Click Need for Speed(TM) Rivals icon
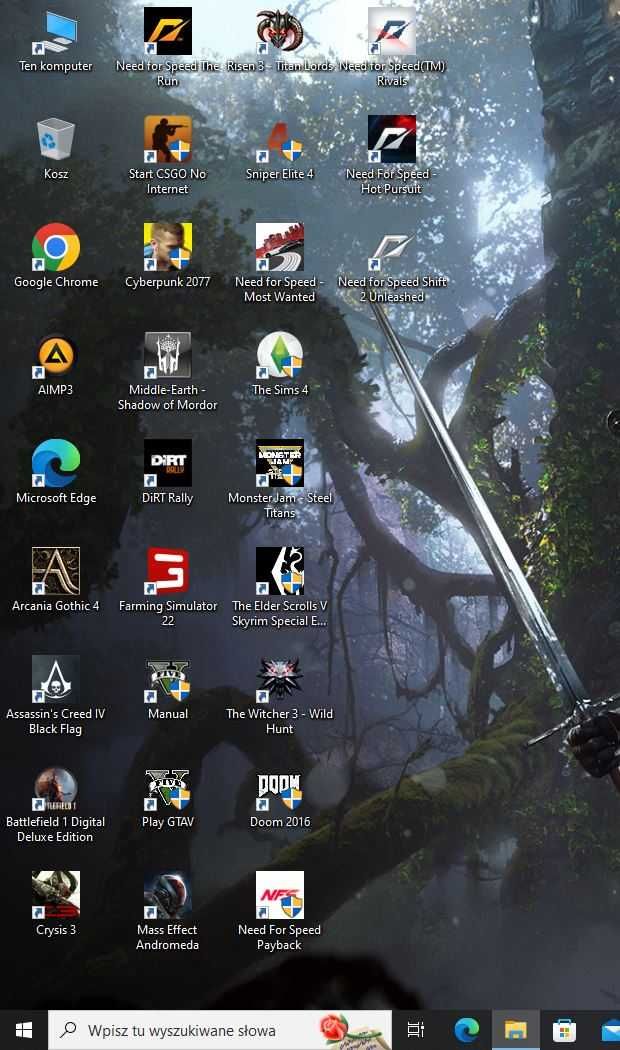 (392, 31)
